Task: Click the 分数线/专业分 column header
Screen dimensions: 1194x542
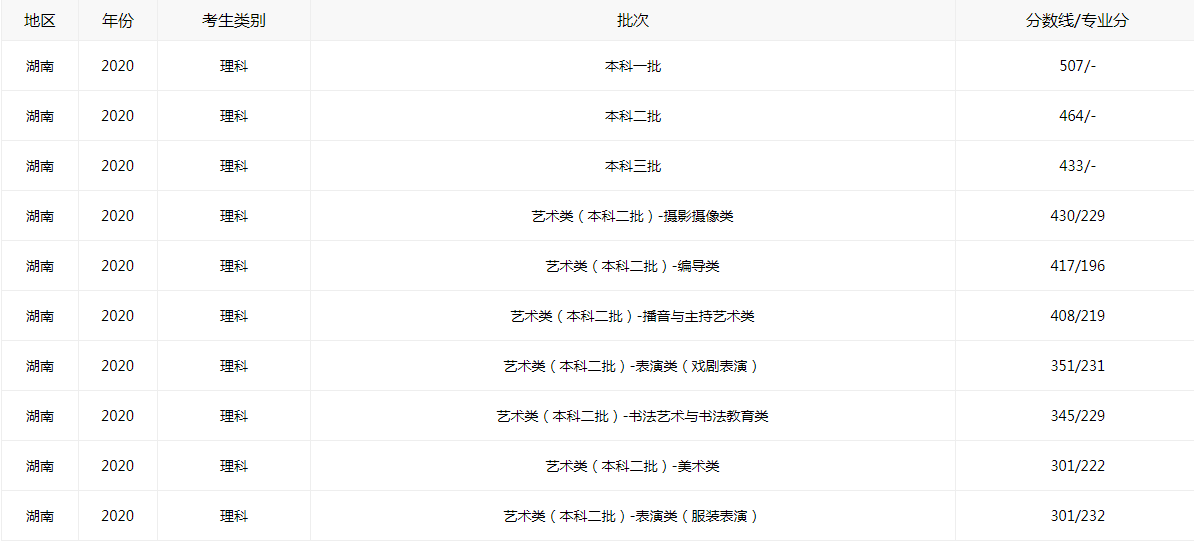Action: (1077, 20)
